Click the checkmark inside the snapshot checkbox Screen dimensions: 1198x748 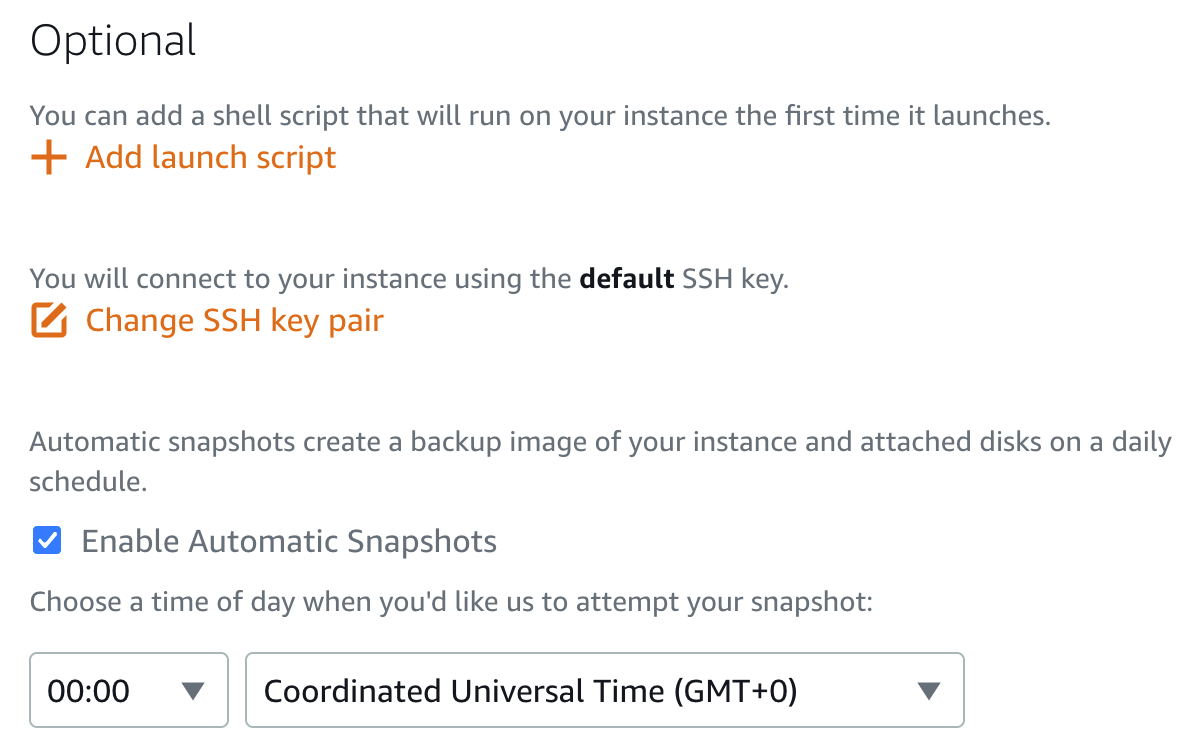point(47,540)
